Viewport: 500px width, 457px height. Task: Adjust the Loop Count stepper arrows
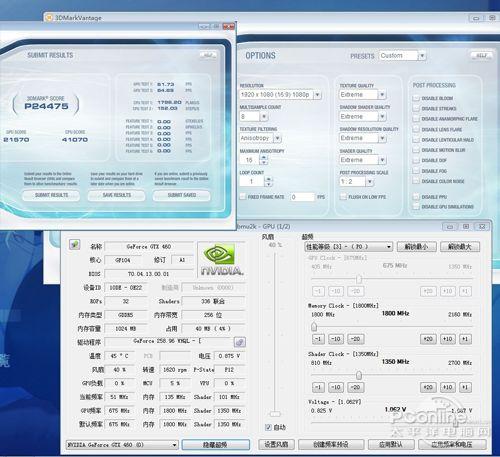(268, 181)
